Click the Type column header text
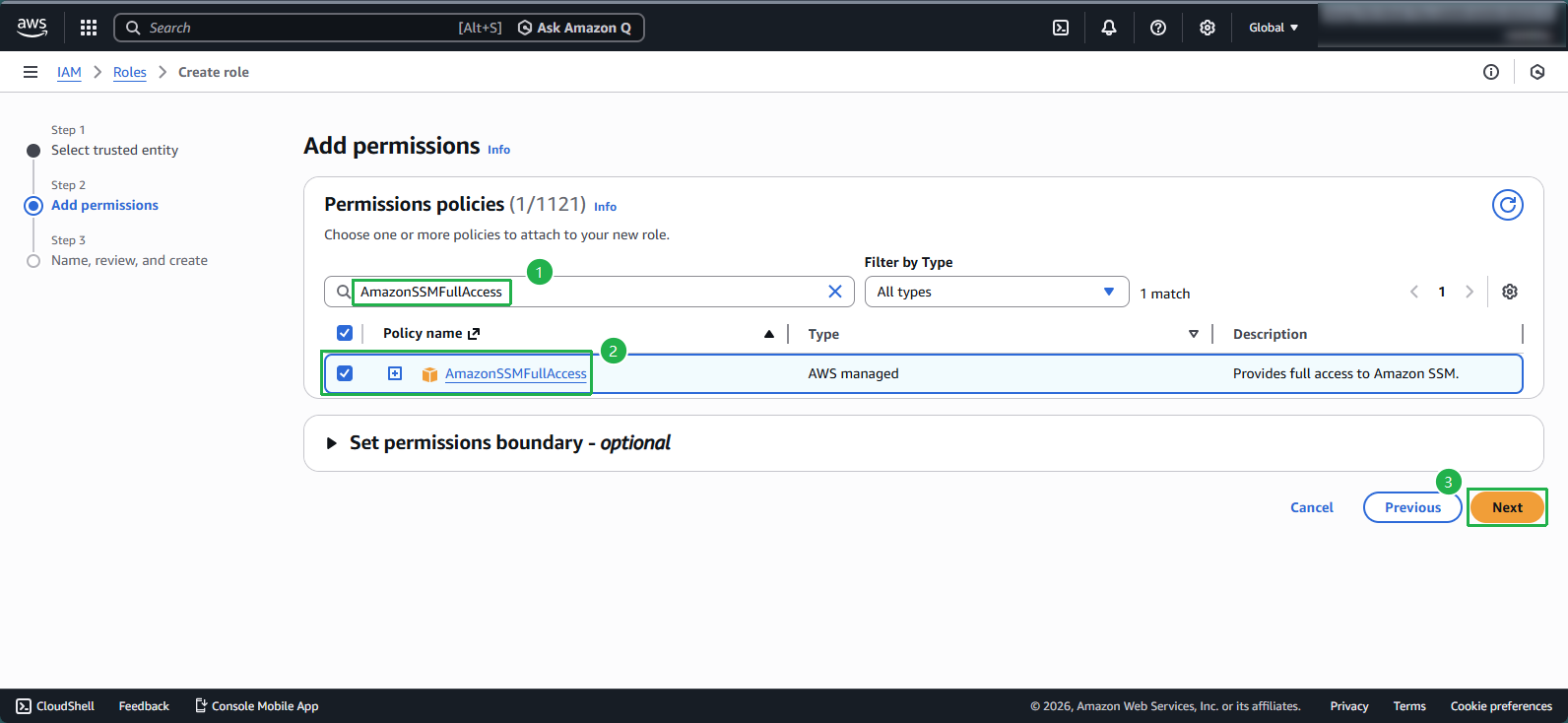1568x723 pixels. 823,334
